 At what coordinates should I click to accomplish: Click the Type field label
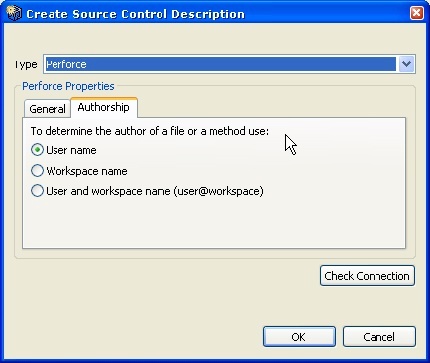[26, 64]
